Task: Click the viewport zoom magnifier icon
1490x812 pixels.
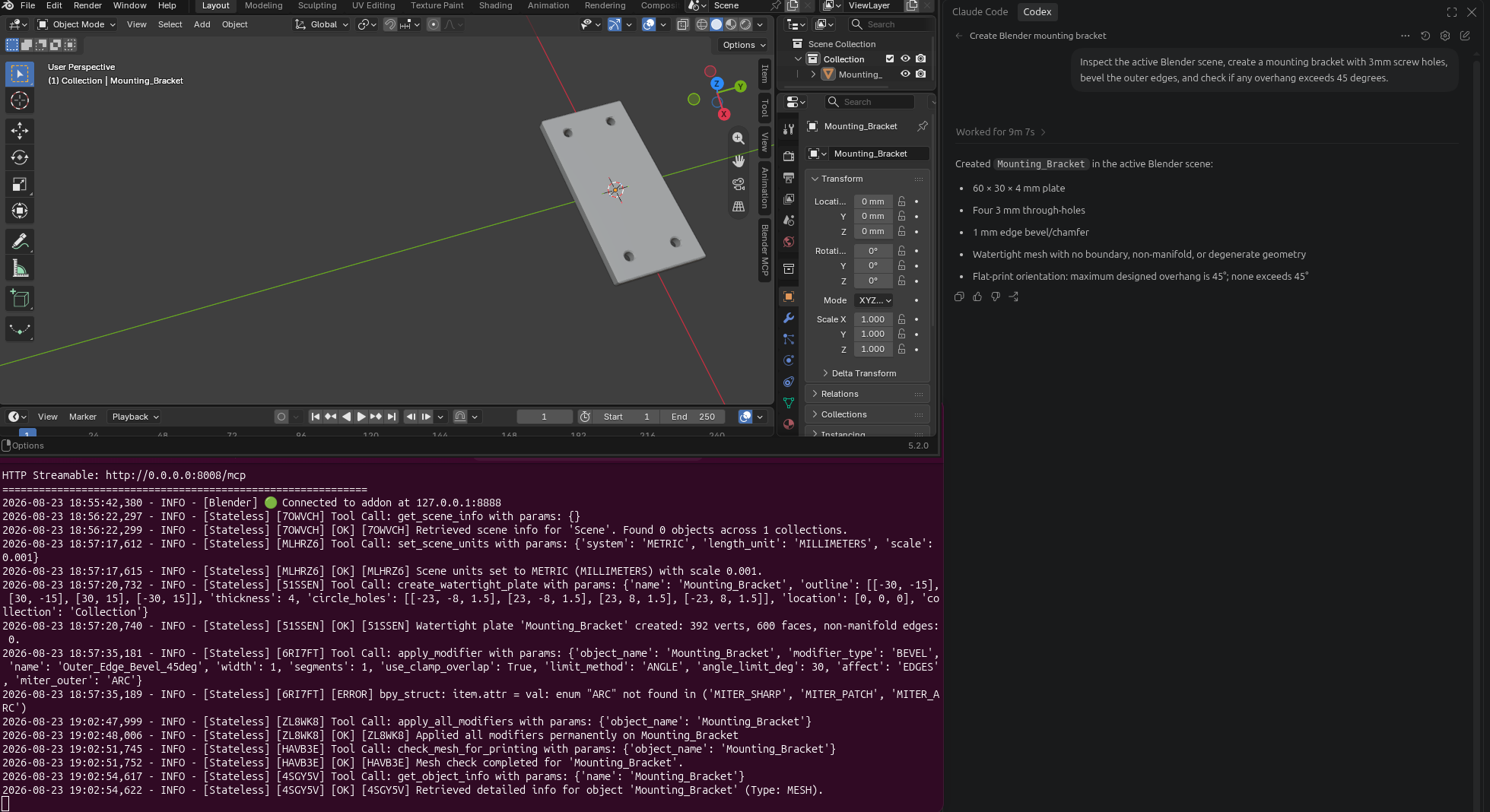Action: [738, 138]
